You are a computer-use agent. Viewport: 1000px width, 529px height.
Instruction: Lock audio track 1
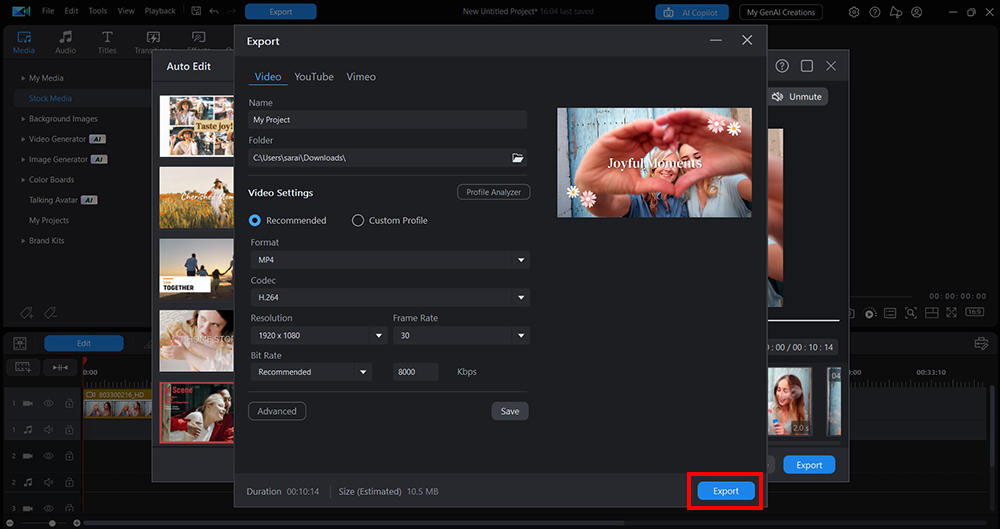point(69,430)
